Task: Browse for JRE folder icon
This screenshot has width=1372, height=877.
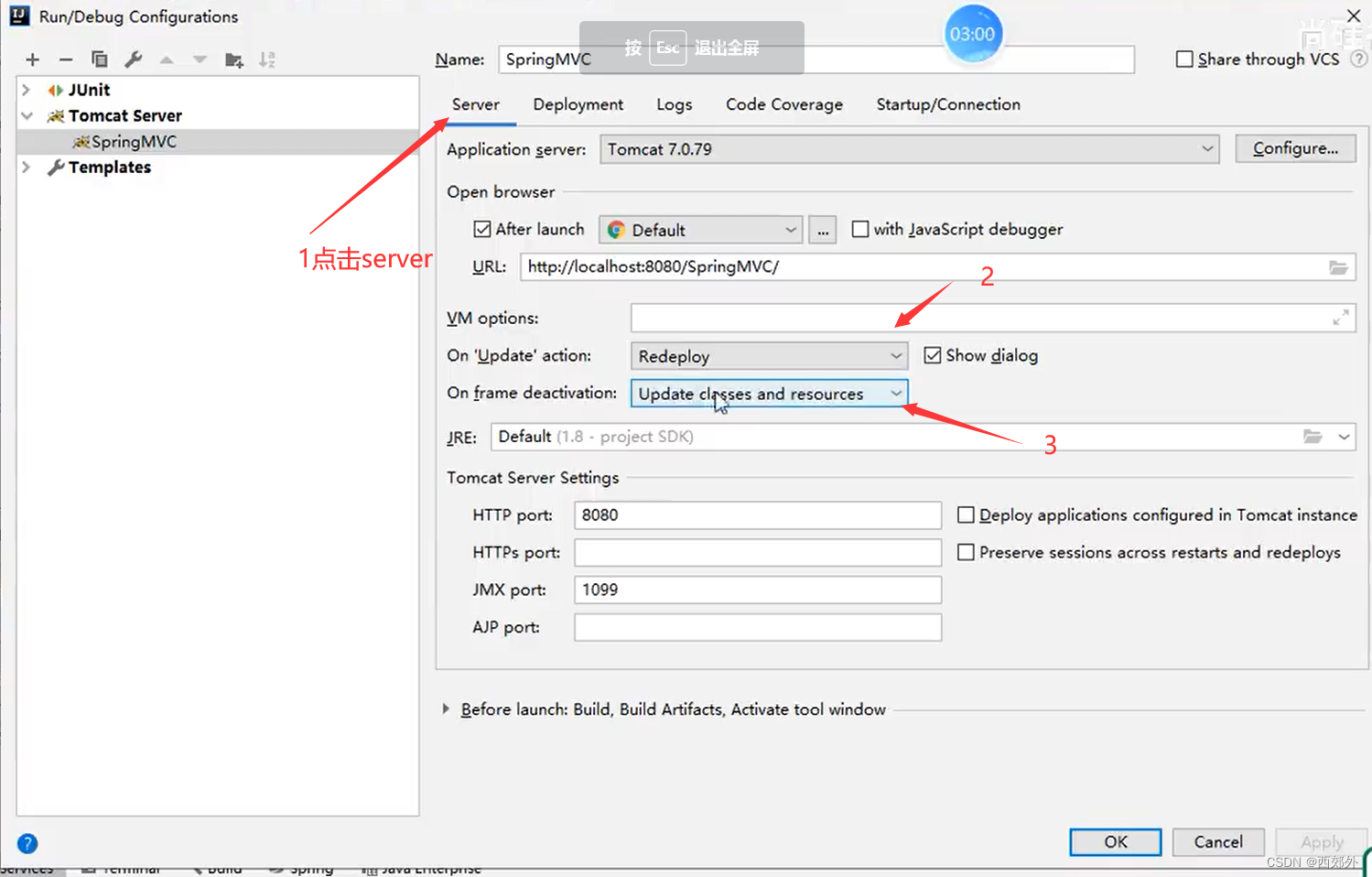Action: [1313, 437]
